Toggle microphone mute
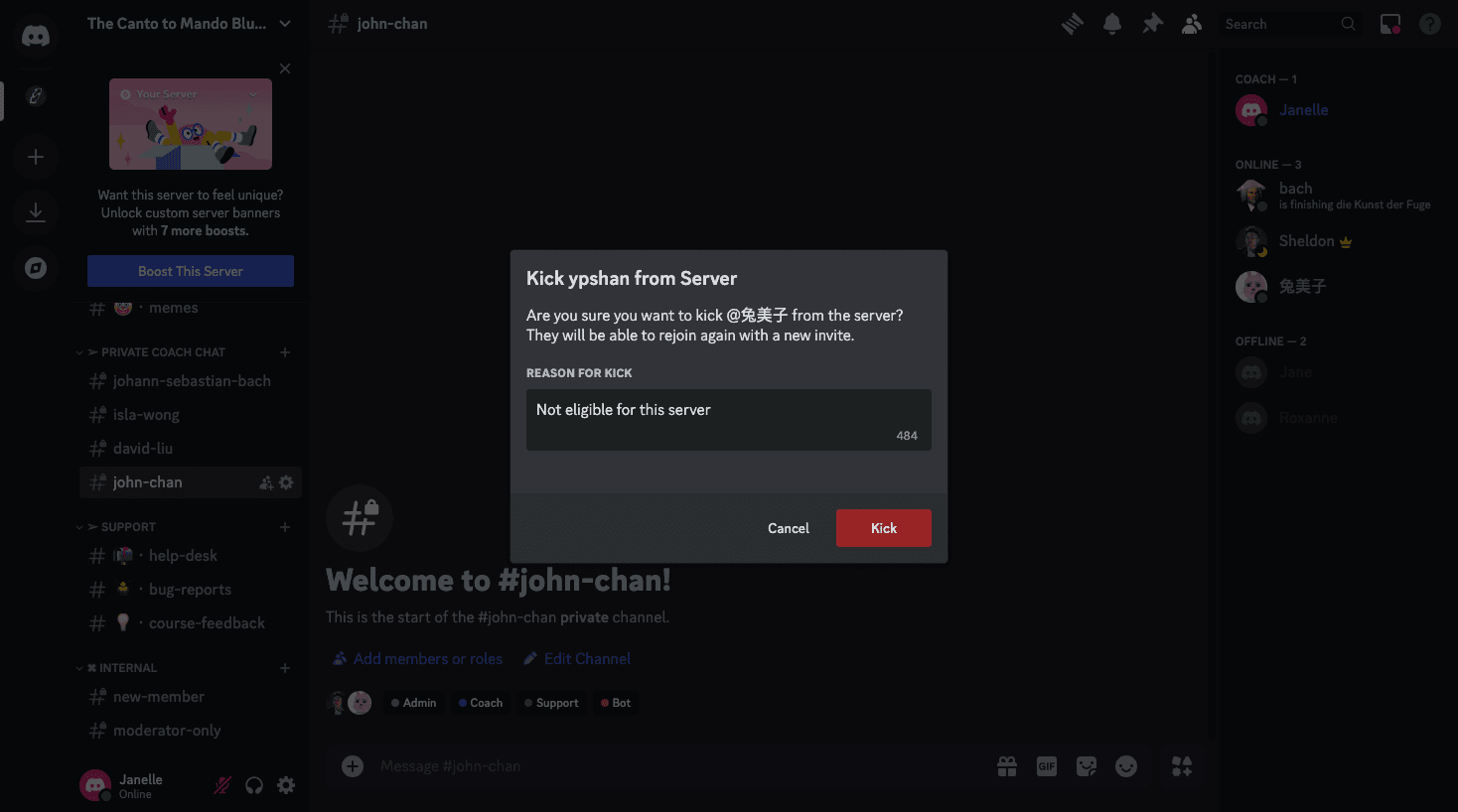Image resolution: width=1458 pixels, height=812 pixels. [x=222, y=785]
